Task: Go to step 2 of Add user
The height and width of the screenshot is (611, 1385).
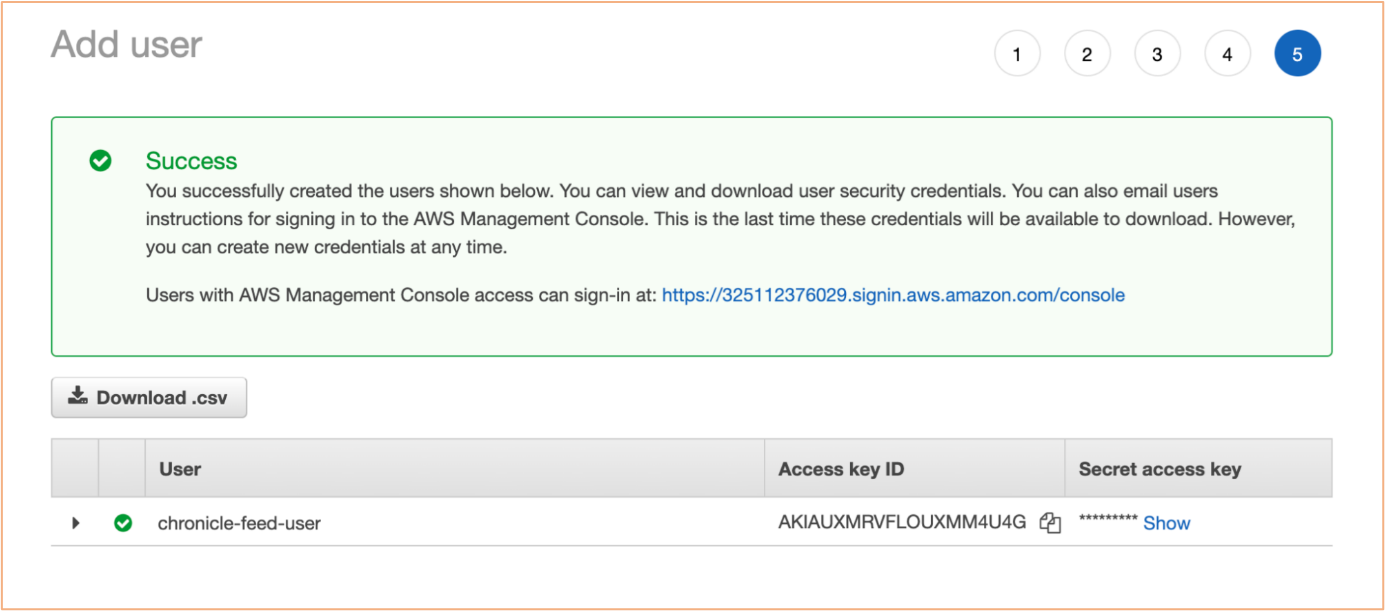Action: [1087, 54]
